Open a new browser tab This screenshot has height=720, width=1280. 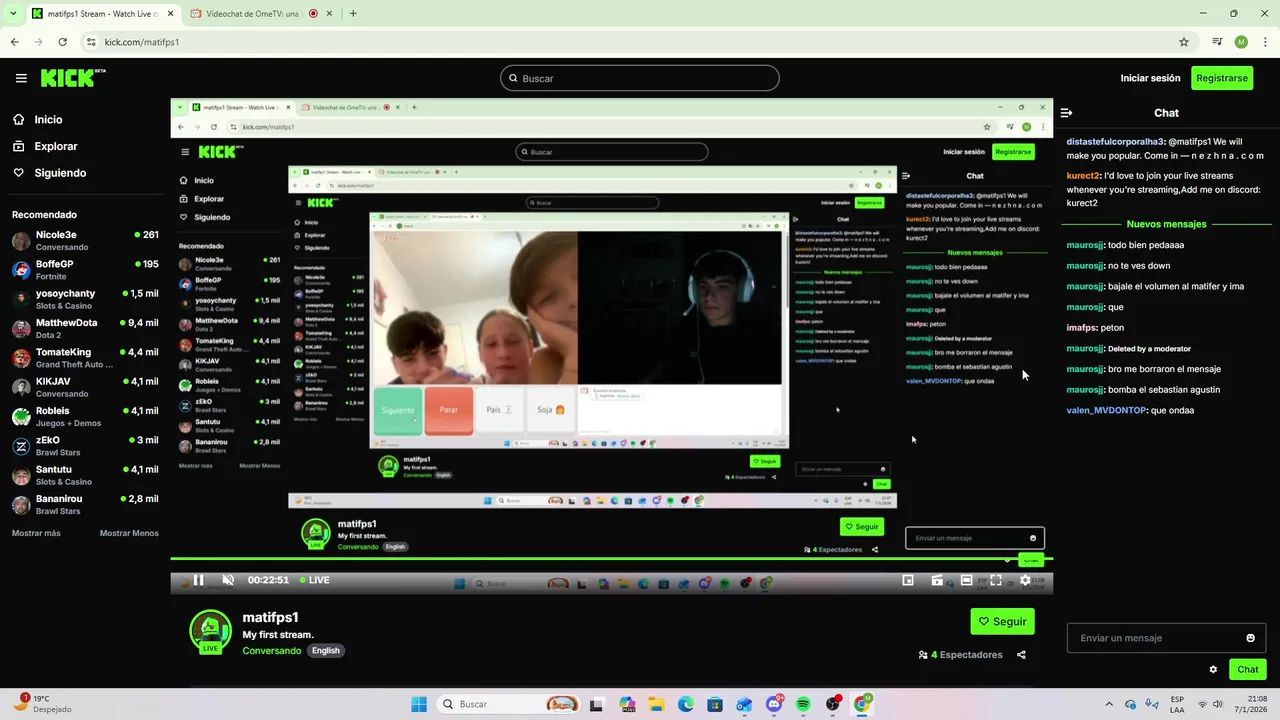(353, 14)
